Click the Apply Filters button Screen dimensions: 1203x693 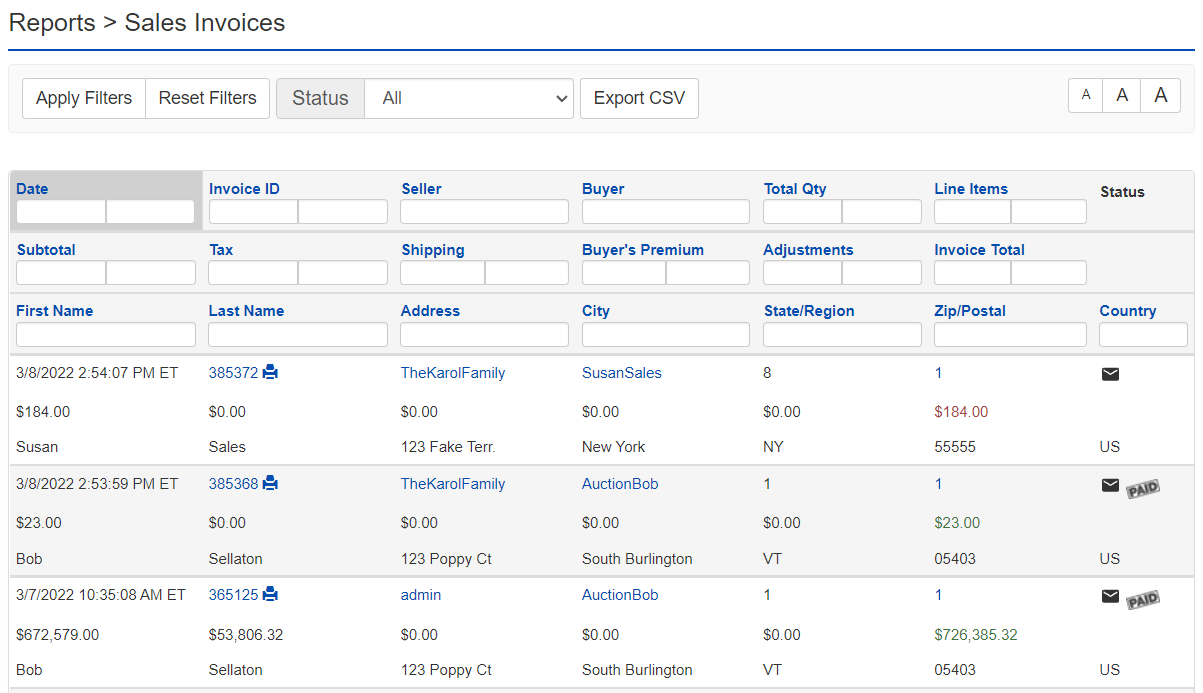83,98
